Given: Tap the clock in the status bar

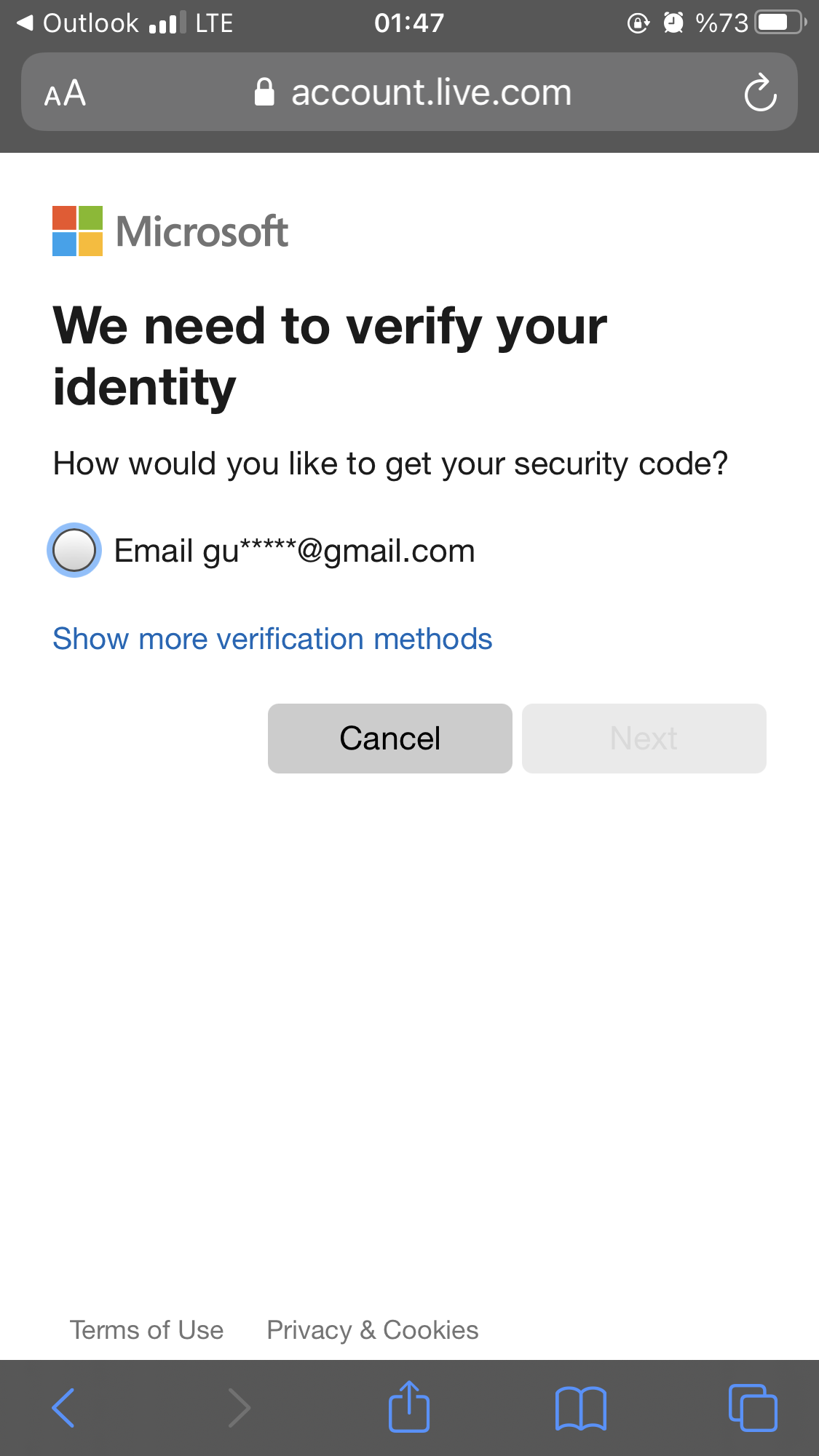Looking at the screenshot, I should pos(409,23).
